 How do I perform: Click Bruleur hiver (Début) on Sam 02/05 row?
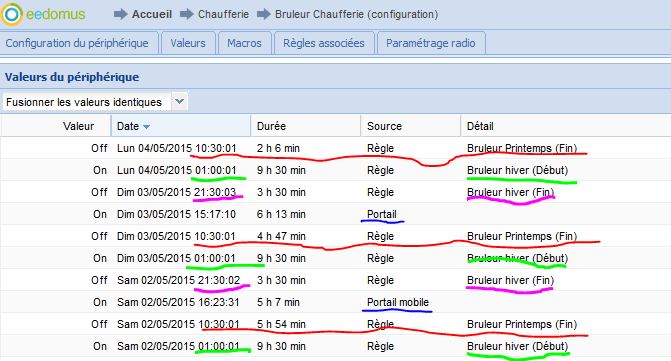coord(517,346)
